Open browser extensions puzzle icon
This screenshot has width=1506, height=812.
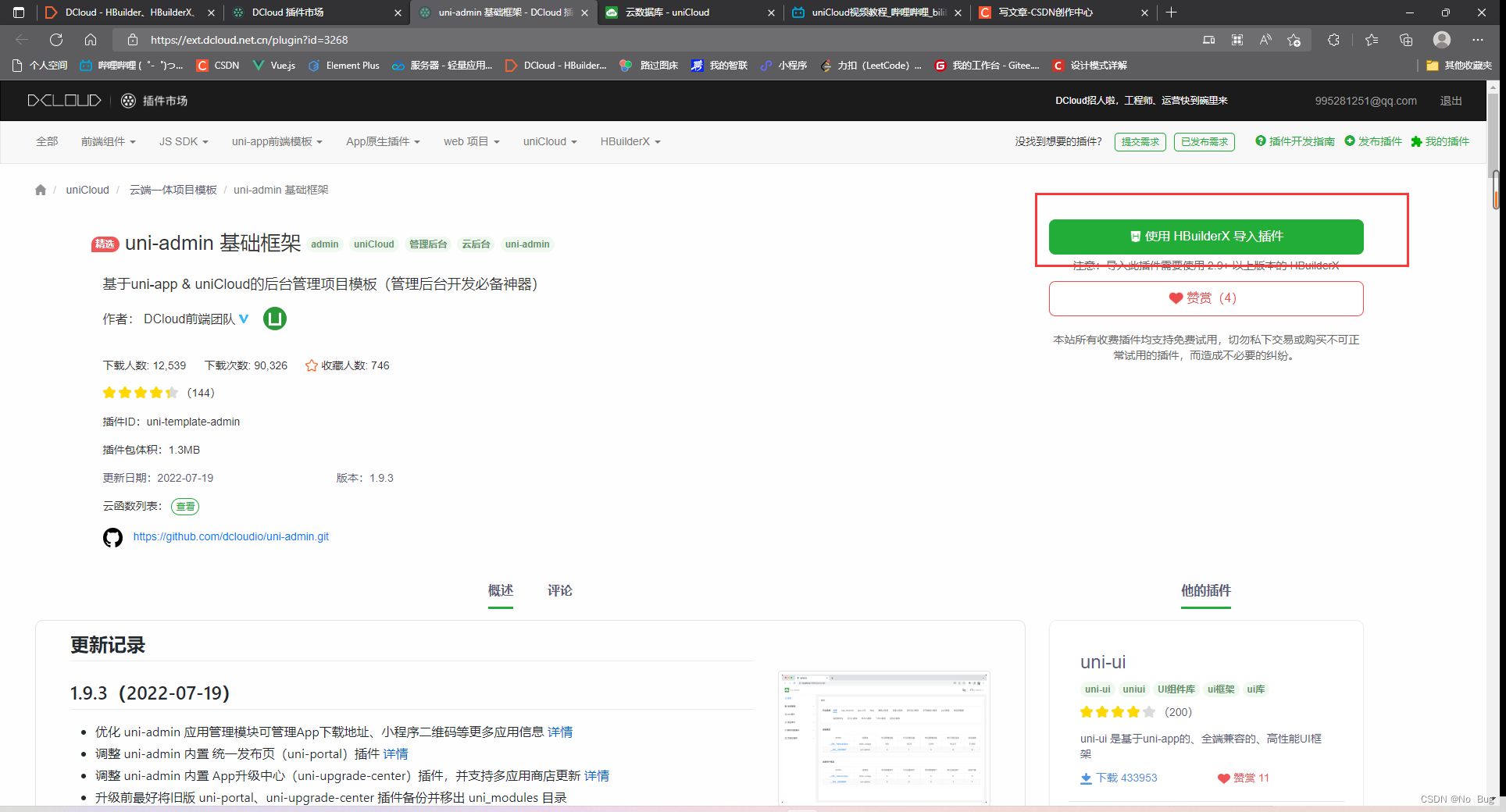(1333, 40)
